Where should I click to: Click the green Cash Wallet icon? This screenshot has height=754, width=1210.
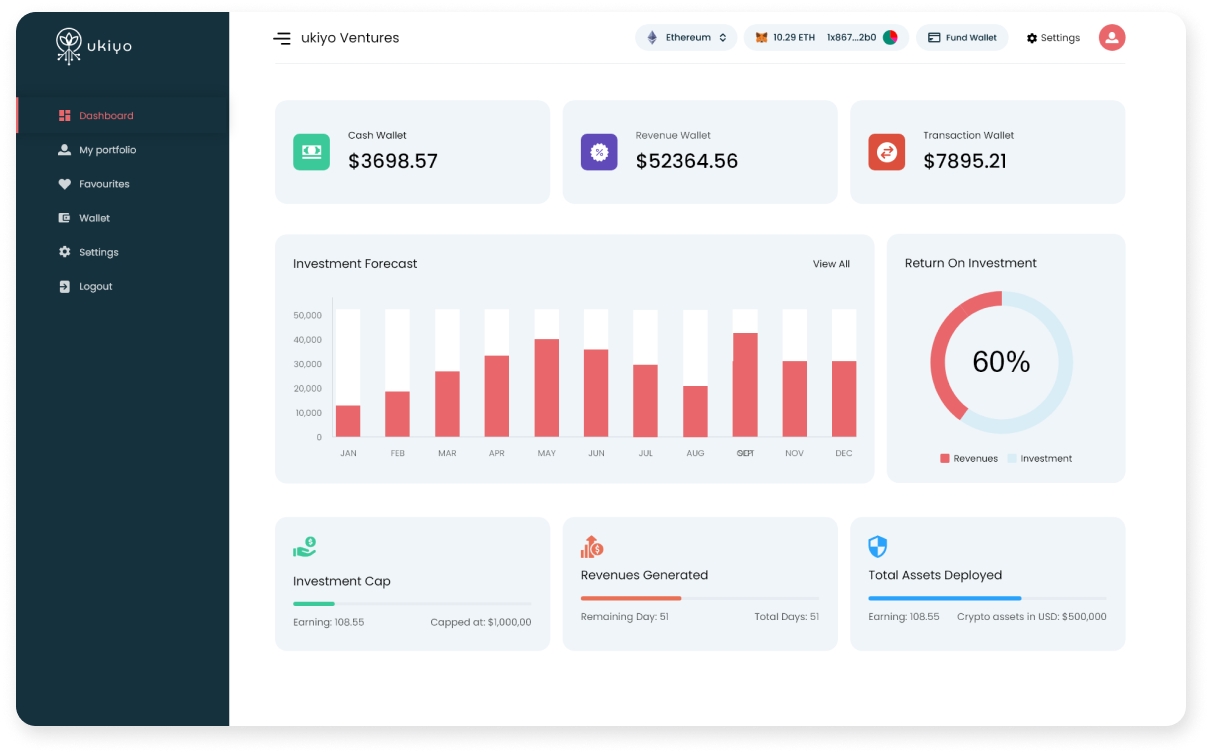[x=311, y=152]
